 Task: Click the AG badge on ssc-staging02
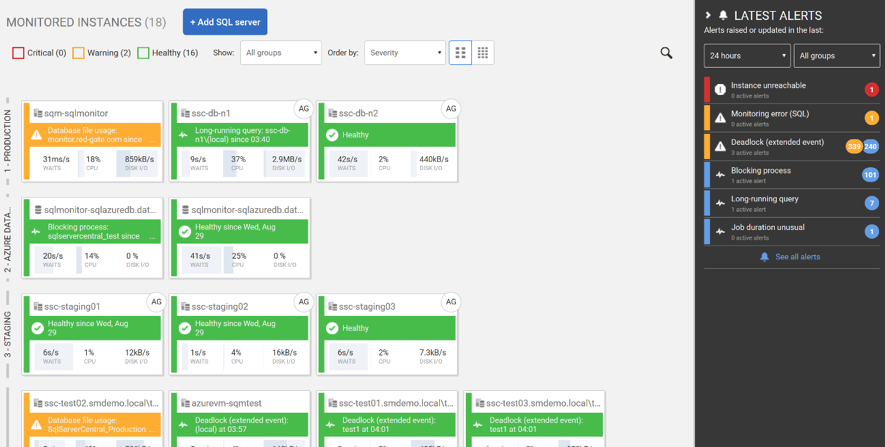tap(304, 302)
